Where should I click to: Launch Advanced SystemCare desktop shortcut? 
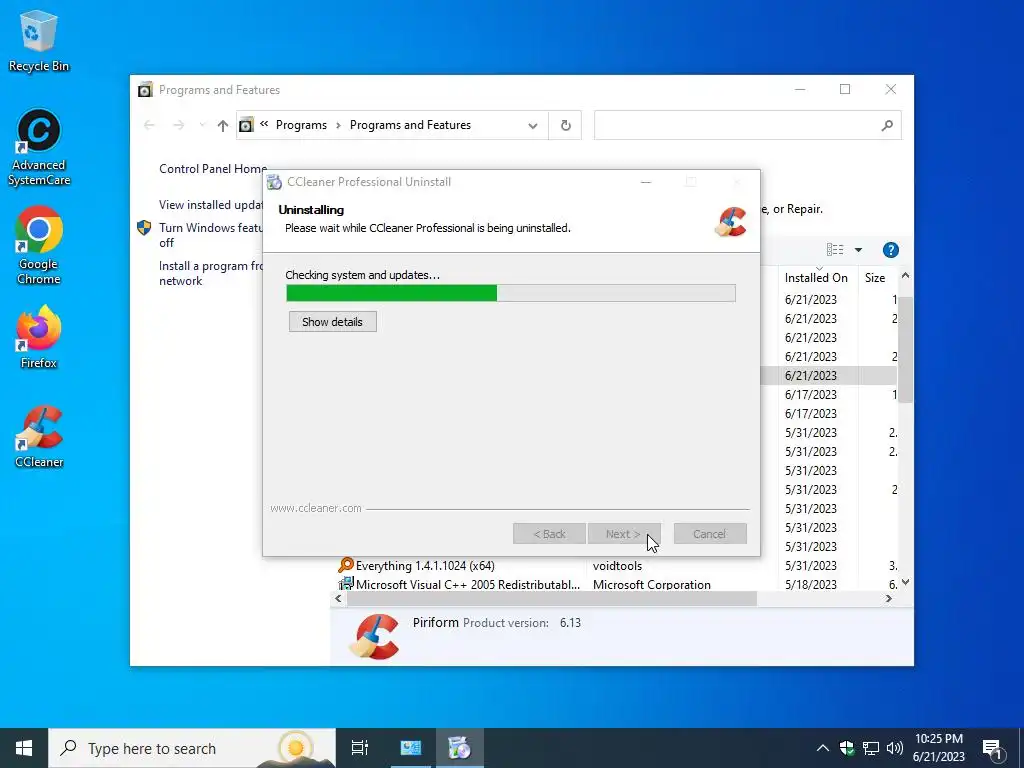click(39, 148)
